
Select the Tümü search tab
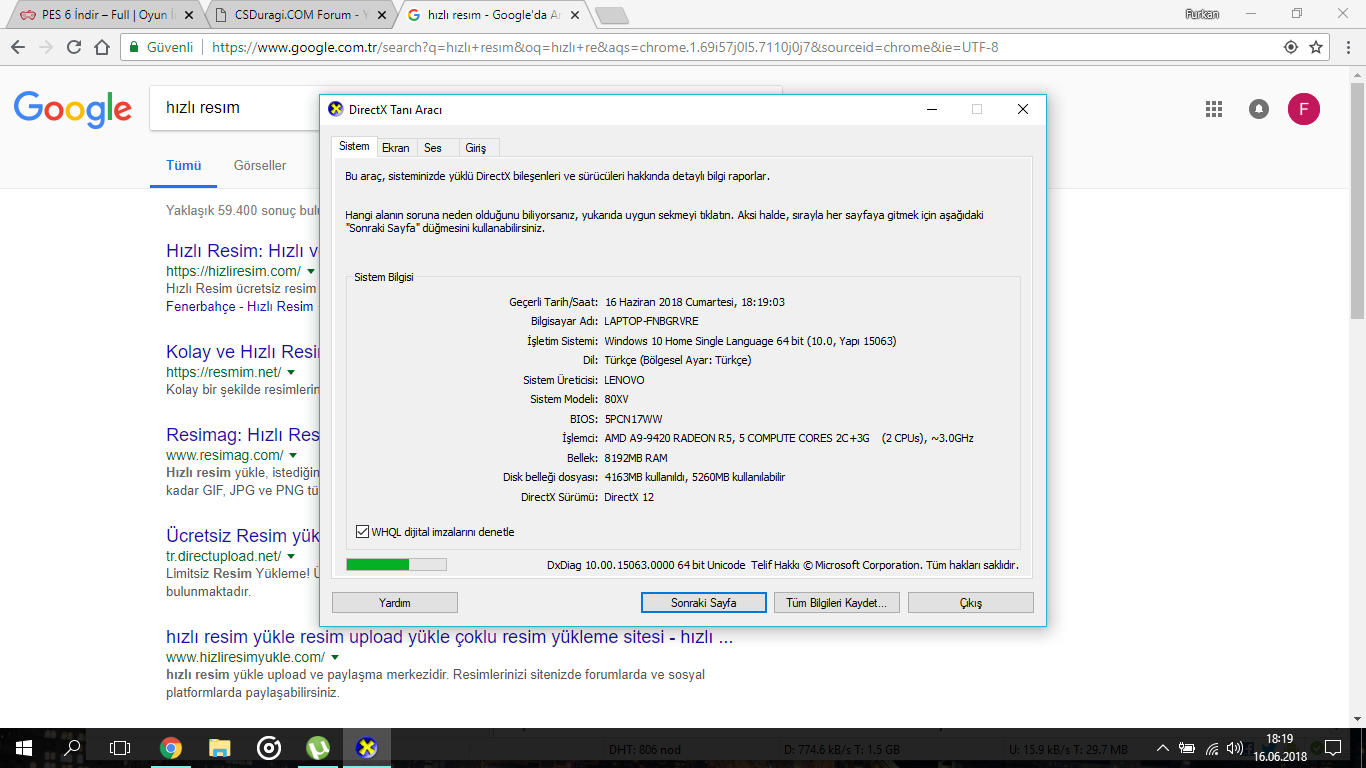coord(184,166)
